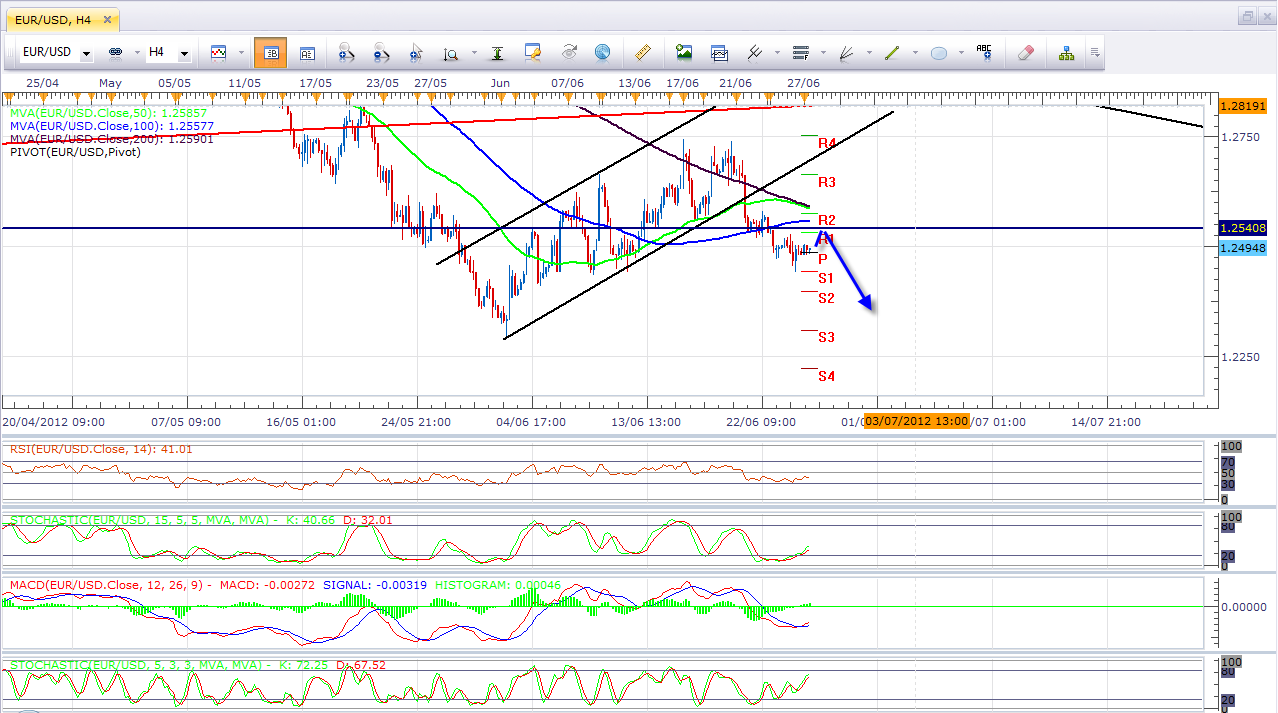Click the S2 pivot level label
Screen dimensions: 1278x713
coord(826,298)
